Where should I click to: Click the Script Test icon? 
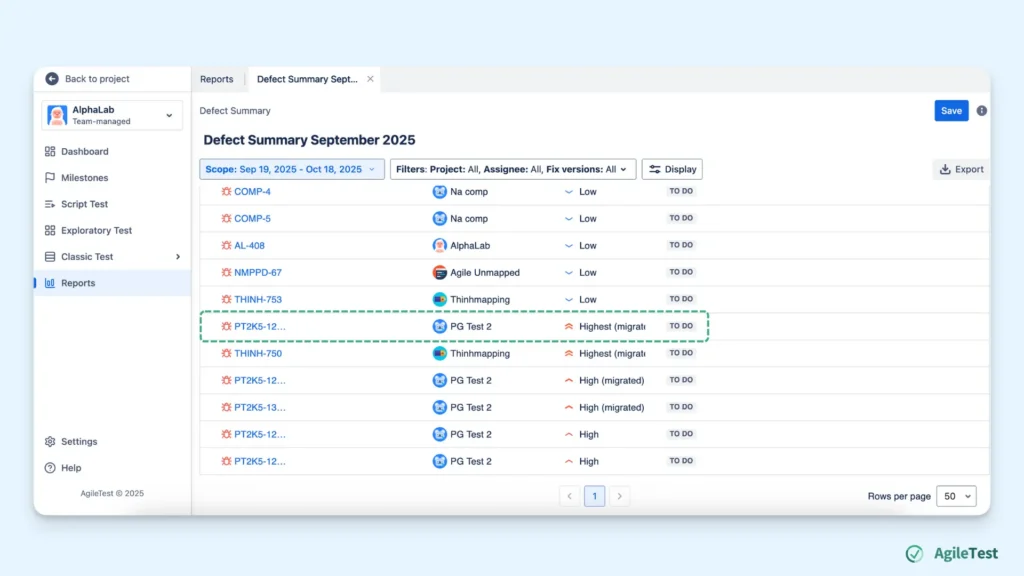point(50,203)
